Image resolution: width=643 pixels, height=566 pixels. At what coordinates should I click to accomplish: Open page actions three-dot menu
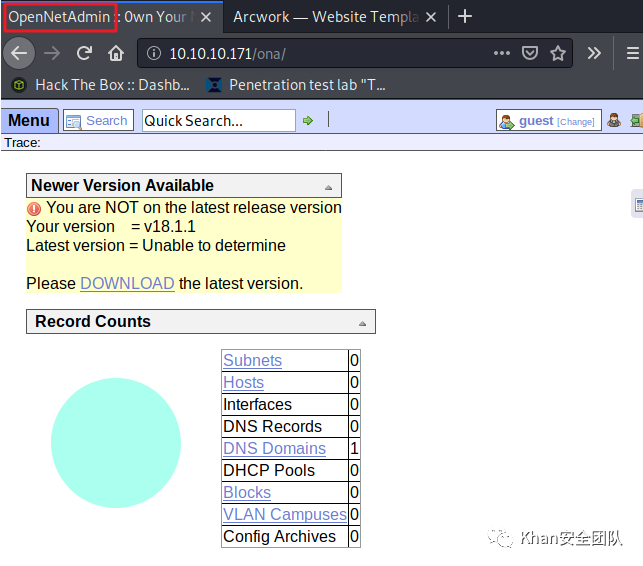coord(502,53)
